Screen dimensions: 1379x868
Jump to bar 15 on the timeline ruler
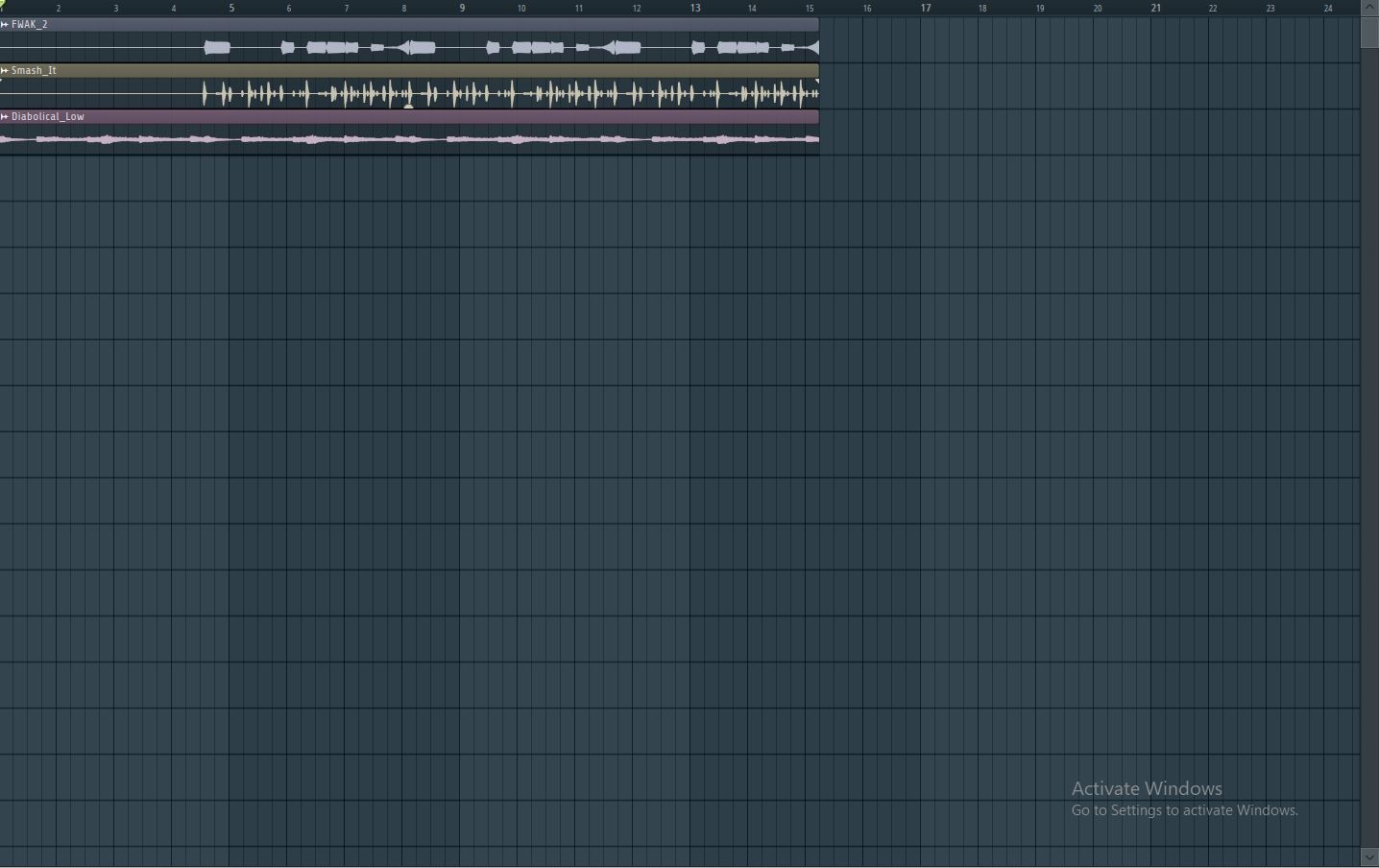click(x=810, y=8)
